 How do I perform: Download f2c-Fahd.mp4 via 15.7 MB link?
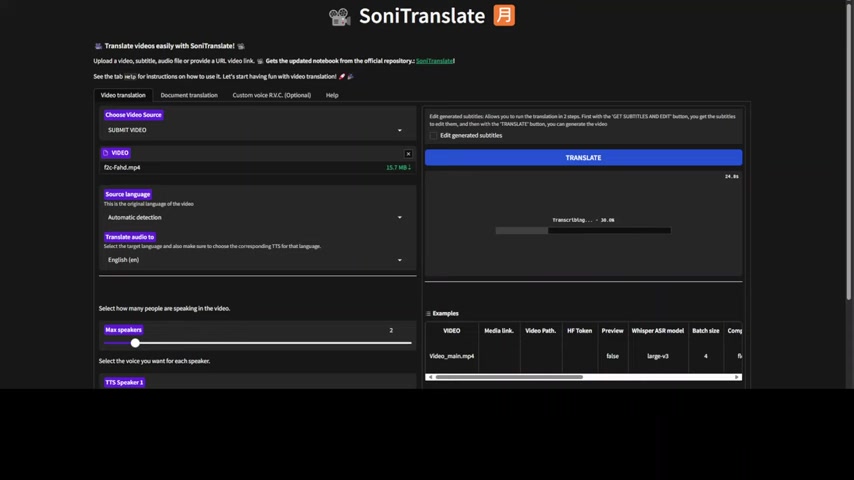point(398,167)
